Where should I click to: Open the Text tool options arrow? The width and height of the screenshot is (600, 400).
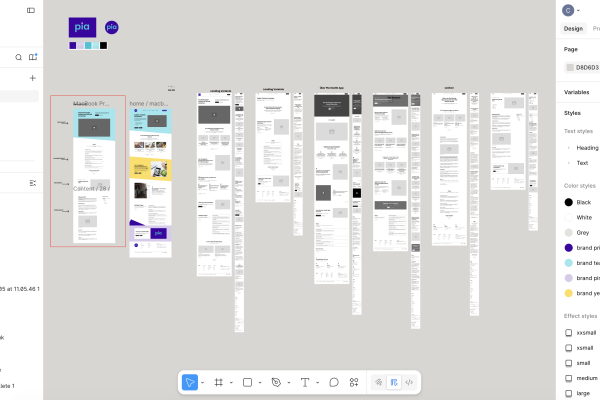pyautogui.click(x=317, y=382)
